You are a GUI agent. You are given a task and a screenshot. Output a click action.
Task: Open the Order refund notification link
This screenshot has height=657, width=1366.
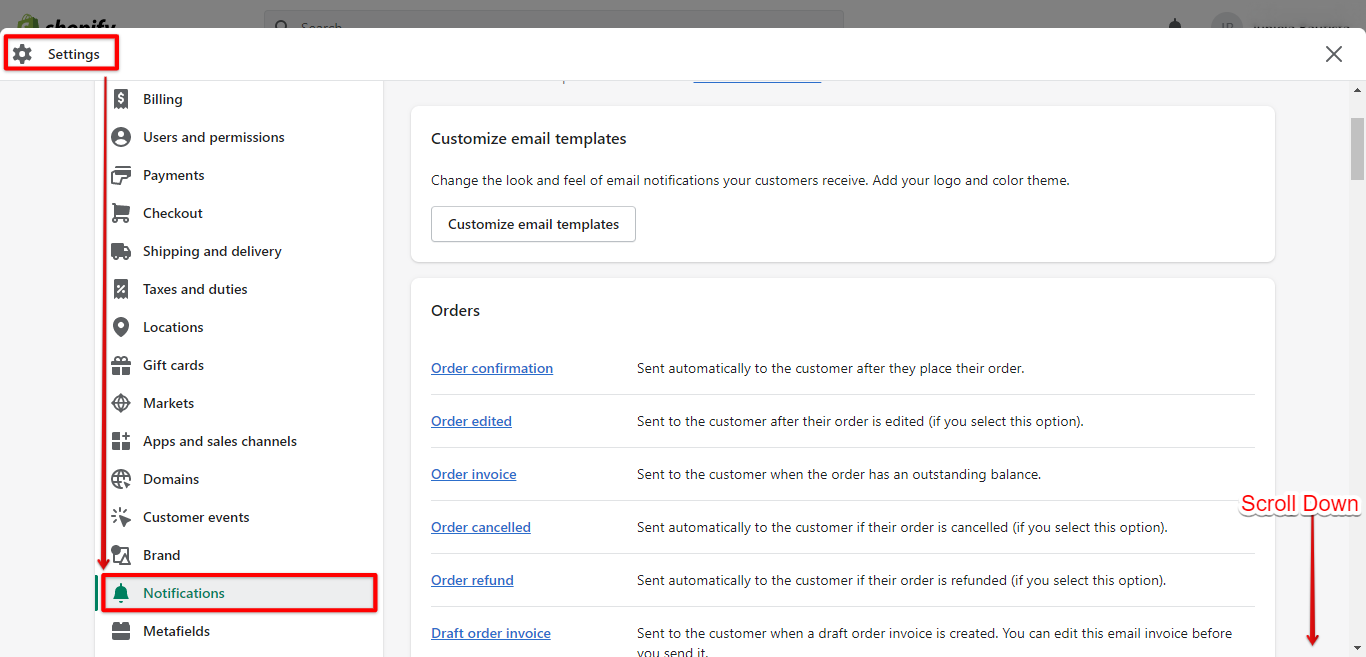pyautogui.click(x=472, y=580)
